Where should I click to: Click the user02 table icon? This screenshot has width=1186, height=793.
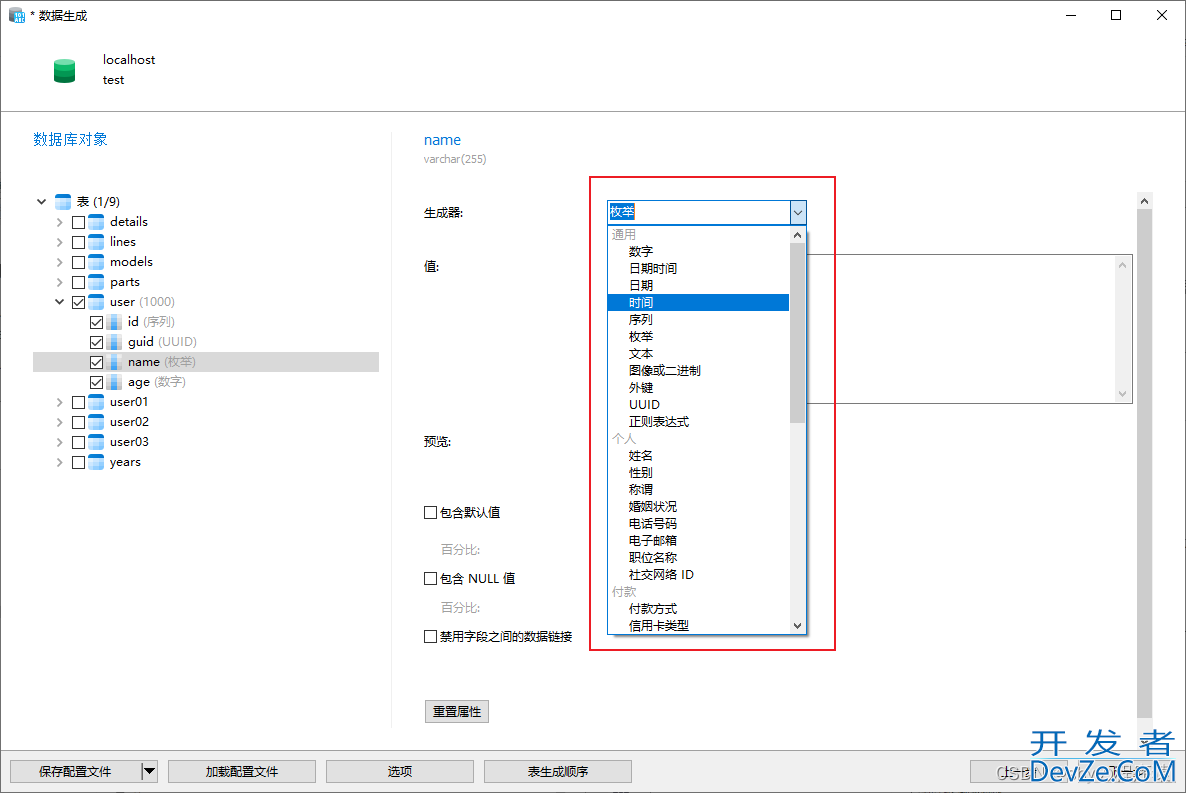[96, 422]
